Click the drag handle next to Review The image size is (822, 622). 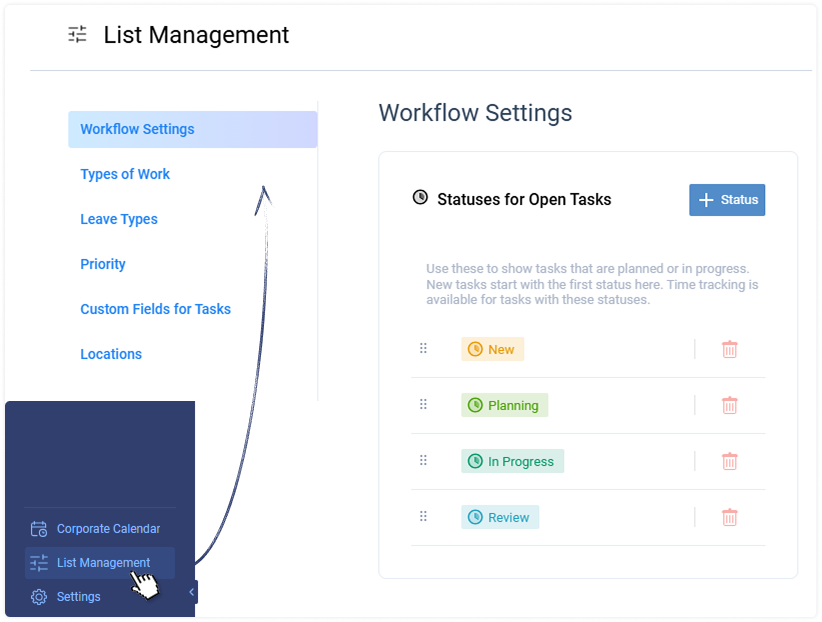(423, 516)
